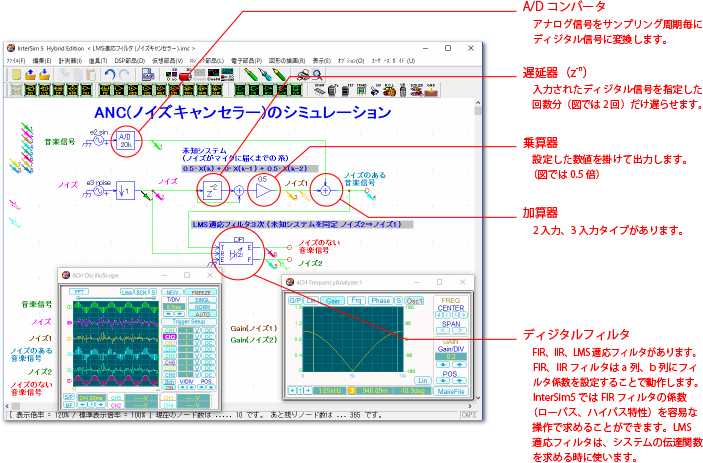Viewport: 703px width, 463px height.
Task: Click the 0.2 Gain/DIV value field
Action: click(451, 357)
